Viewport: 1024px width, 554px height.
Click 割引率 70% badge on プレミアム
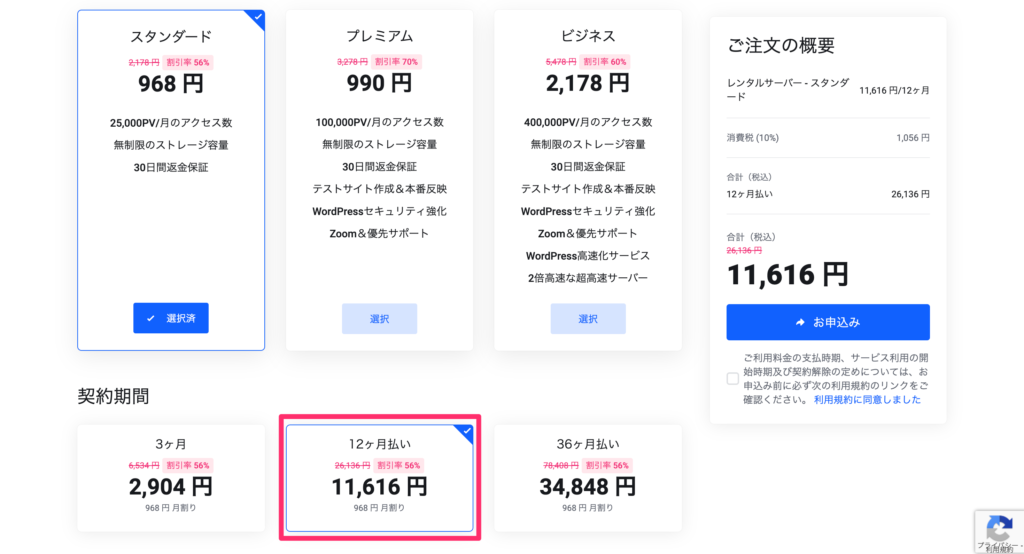(396, 62)
